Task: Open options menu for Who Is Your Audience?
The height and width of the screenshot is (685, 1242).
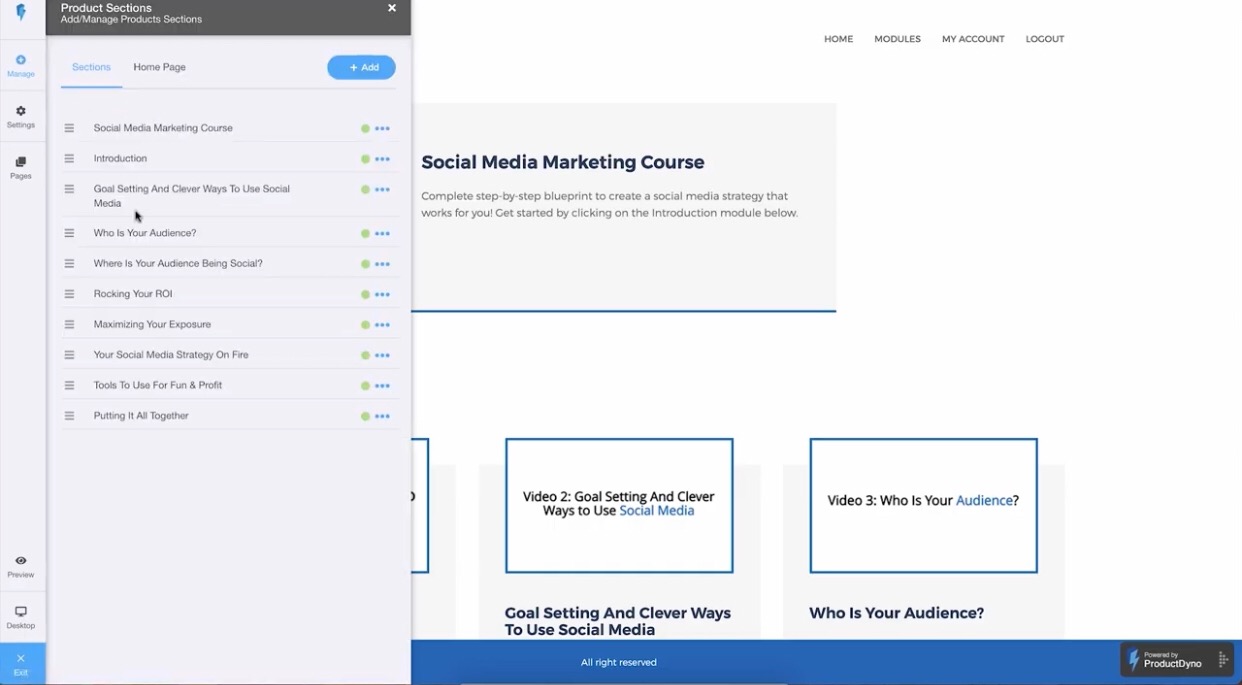Action: coord(382,234)
